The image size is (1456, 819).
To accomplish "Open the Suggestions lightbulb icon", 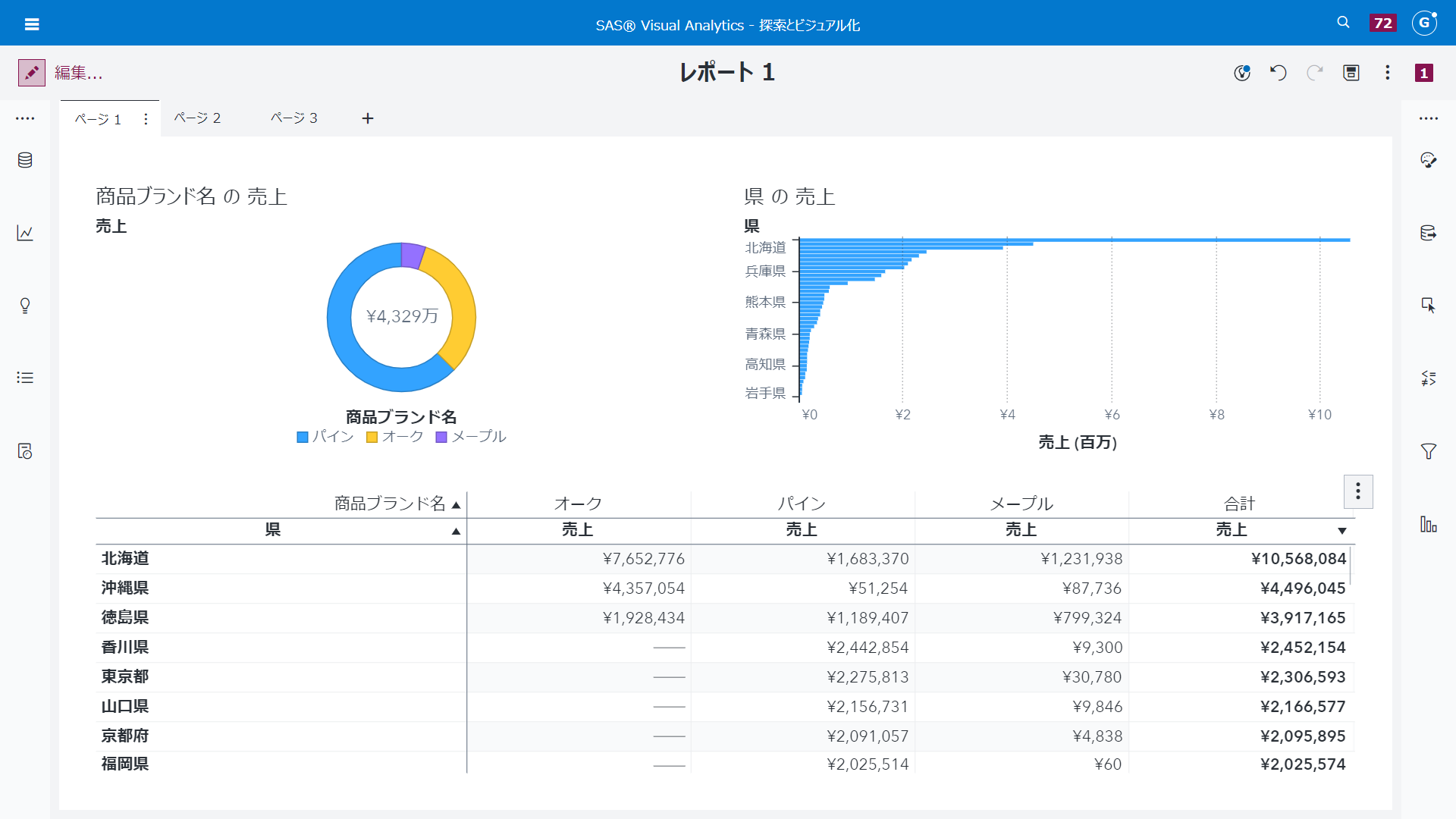I will pos(25,306).
